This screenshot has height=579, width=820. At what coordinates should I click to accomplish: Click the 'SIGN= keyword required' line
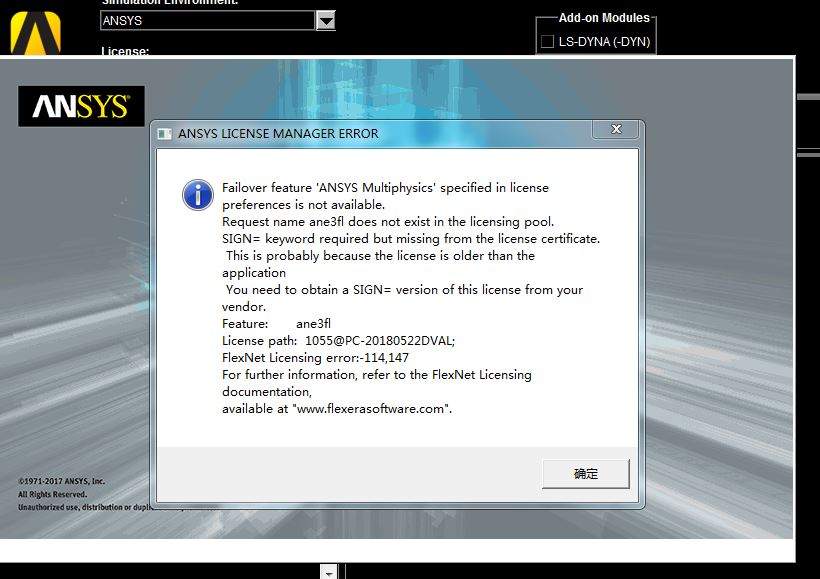(x=411, y=239)
